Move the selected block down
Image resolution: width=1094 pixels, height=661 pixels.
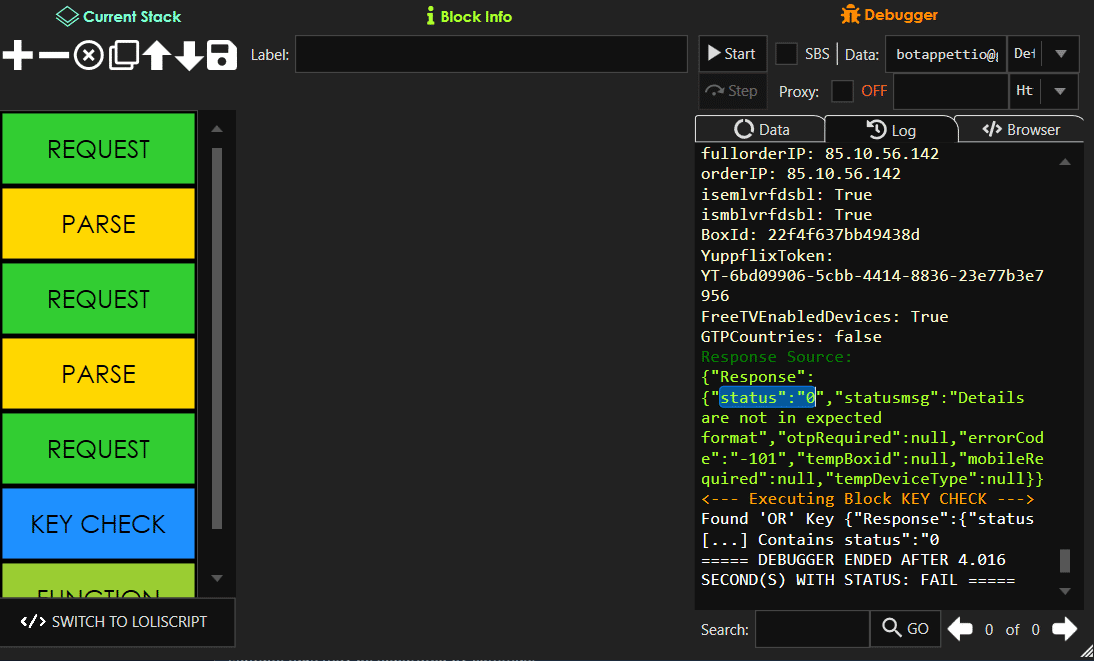pos(190,55)
